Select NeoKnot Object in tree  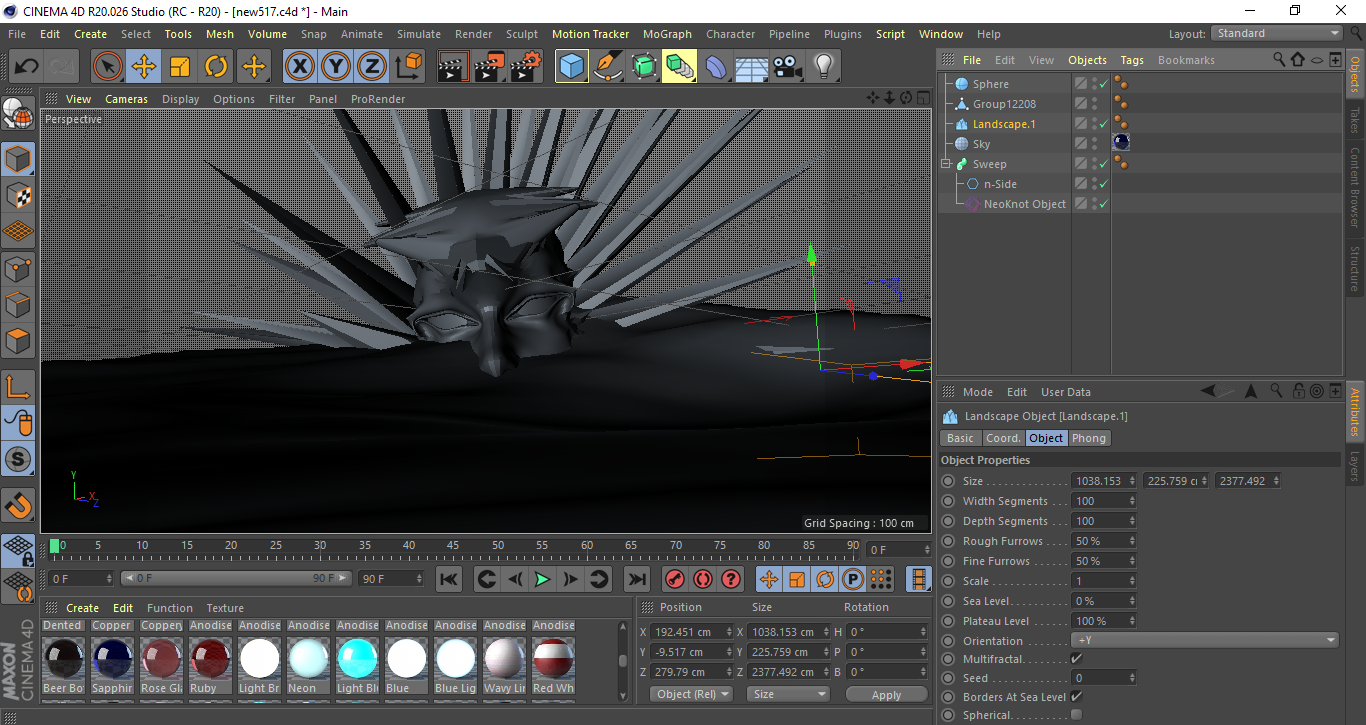[x=1024, y=204]
